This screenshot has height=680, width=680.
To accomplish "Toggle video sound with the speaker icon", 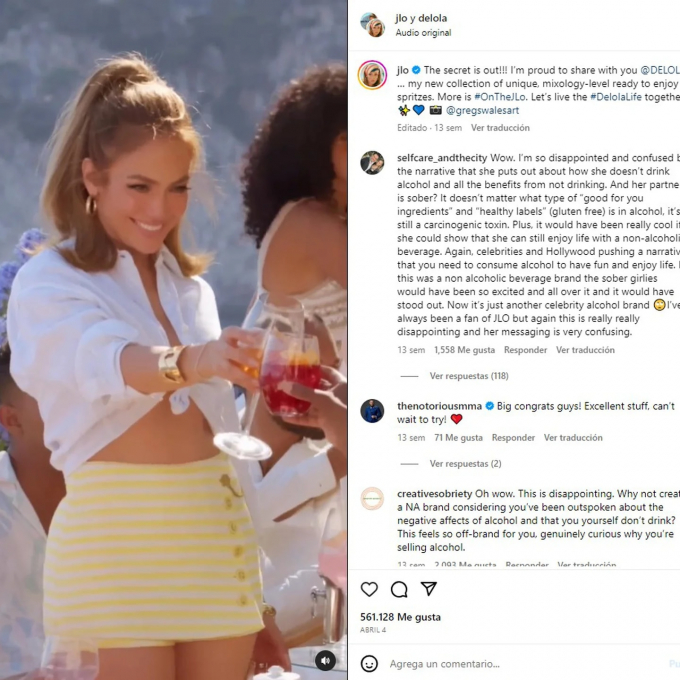I will click(325, 660).
